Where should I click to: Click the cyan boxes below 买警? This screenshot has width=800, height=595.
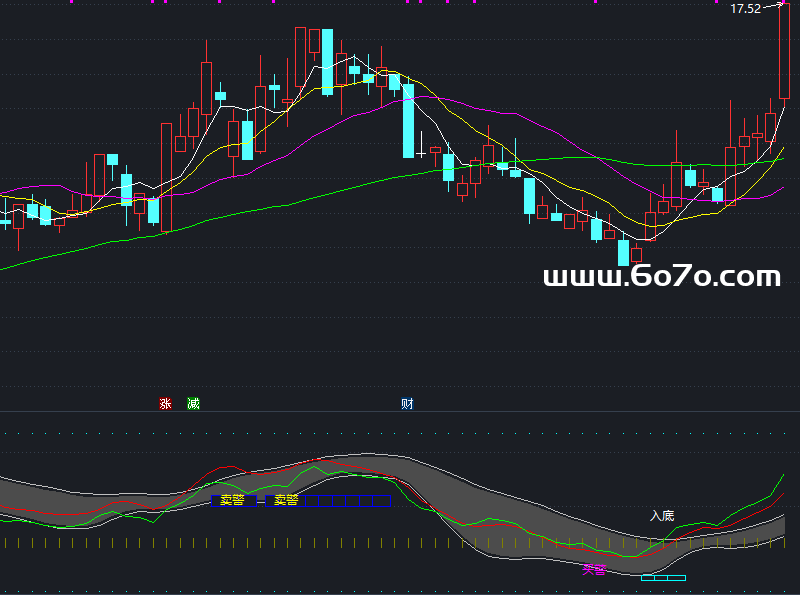663,578
